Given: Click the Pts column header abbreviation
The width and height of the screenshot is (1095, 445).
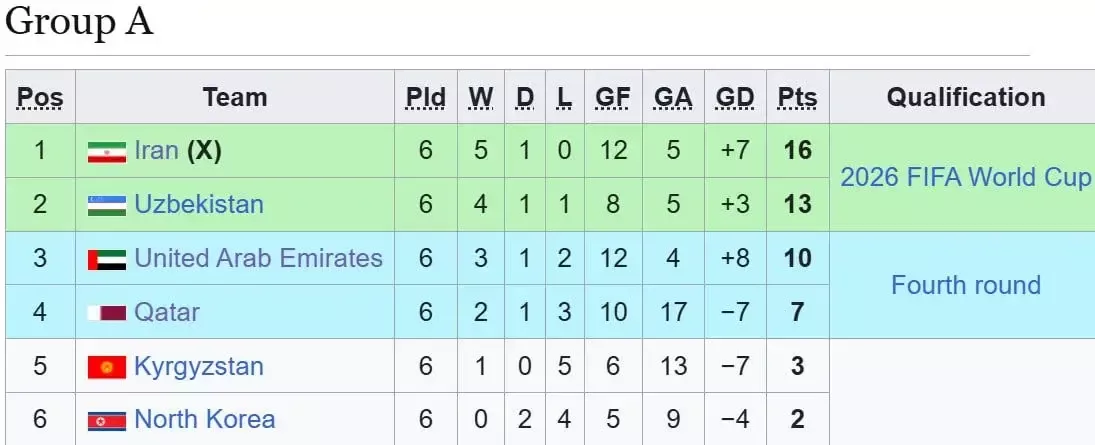Looking at the screenshot, I should tap(798, 98).
